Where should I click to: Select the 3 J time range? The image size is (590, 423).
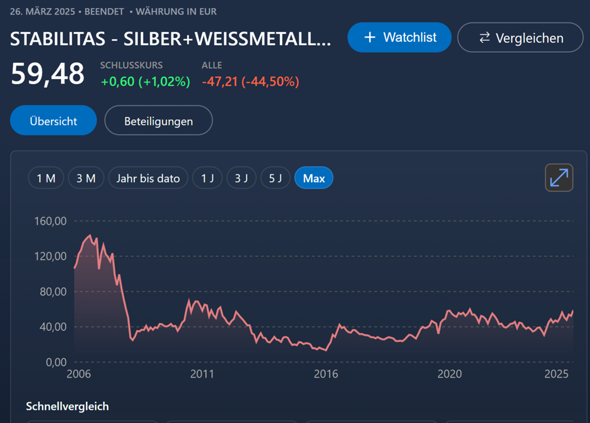click(x=241, y=178)
